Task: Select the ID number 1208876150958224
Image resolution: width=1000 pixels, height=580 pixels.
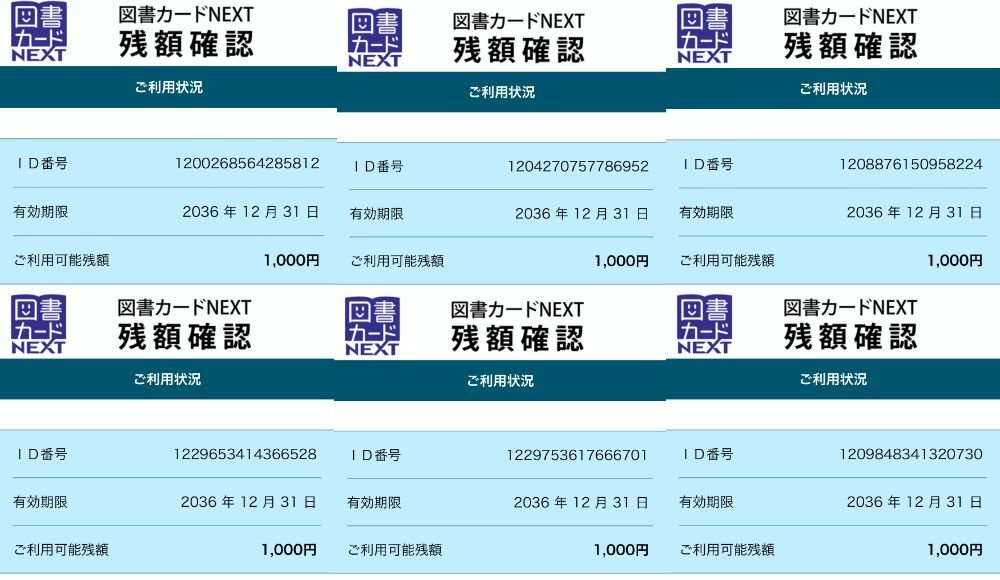Action: point(911,165)
